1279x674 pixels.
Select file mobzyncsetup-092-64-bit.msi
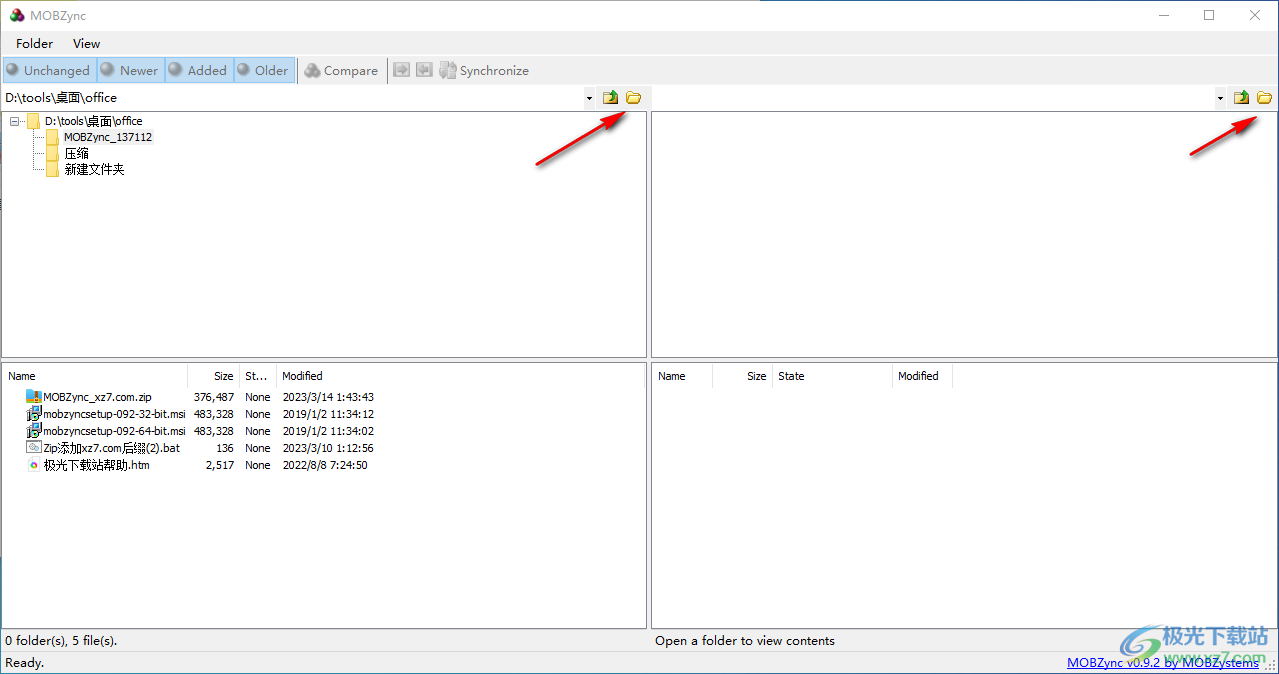[114, 431]
